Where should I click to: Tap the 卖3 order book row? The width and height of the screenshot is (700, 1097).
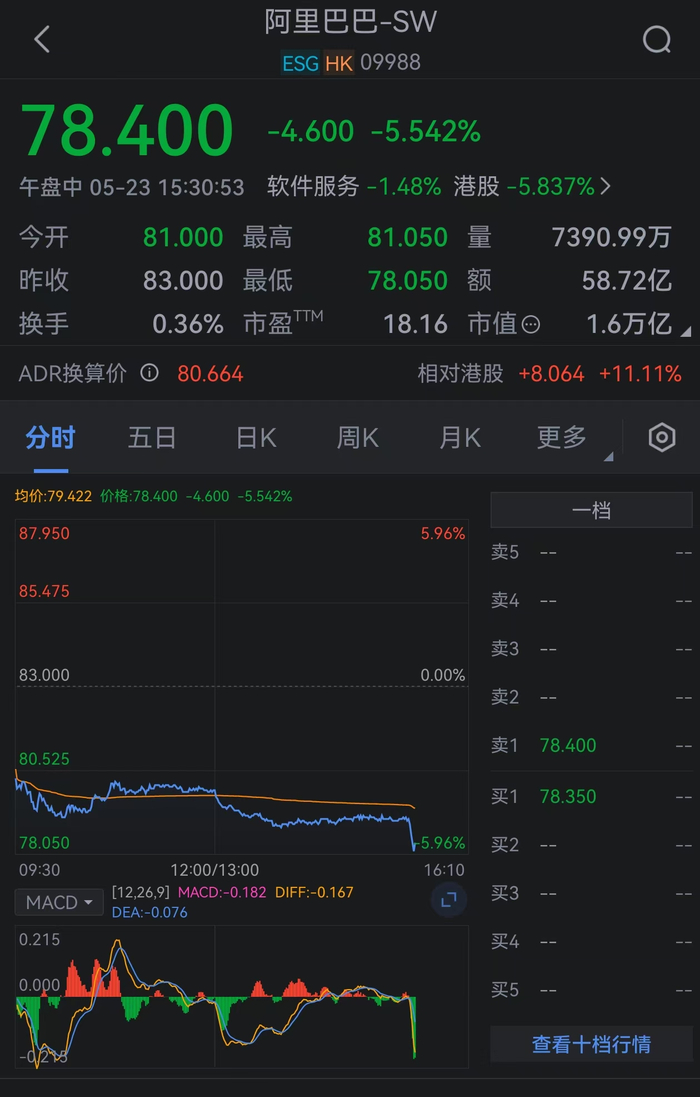[x=592, y=649]
